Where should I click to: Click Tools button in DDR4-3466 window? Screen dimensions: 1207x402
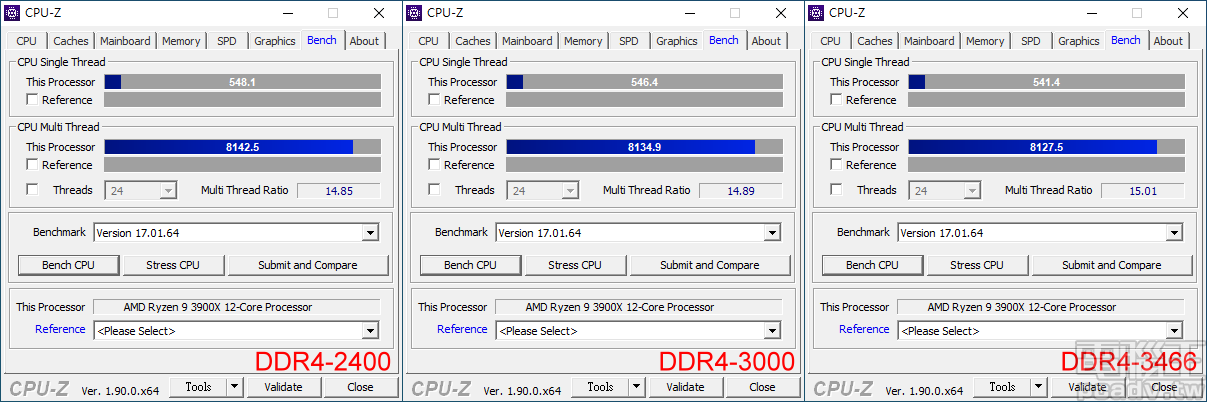pyautogui.click(x=1002, y=387)
